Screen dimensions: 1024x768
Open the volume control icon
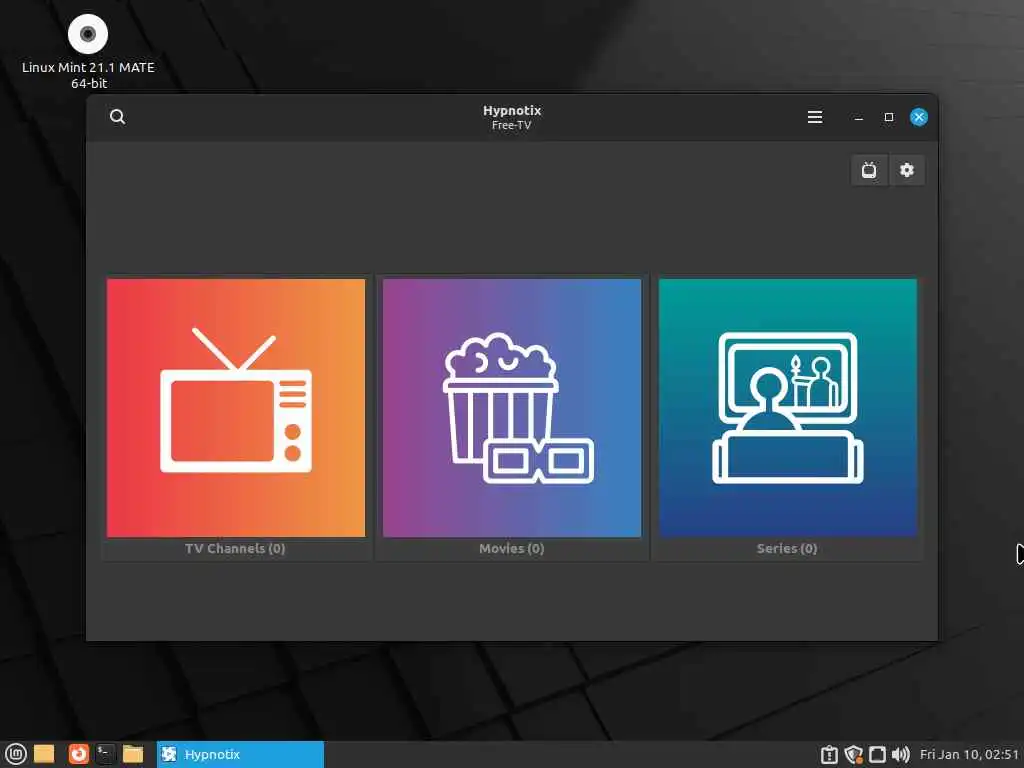pos(901,755)
